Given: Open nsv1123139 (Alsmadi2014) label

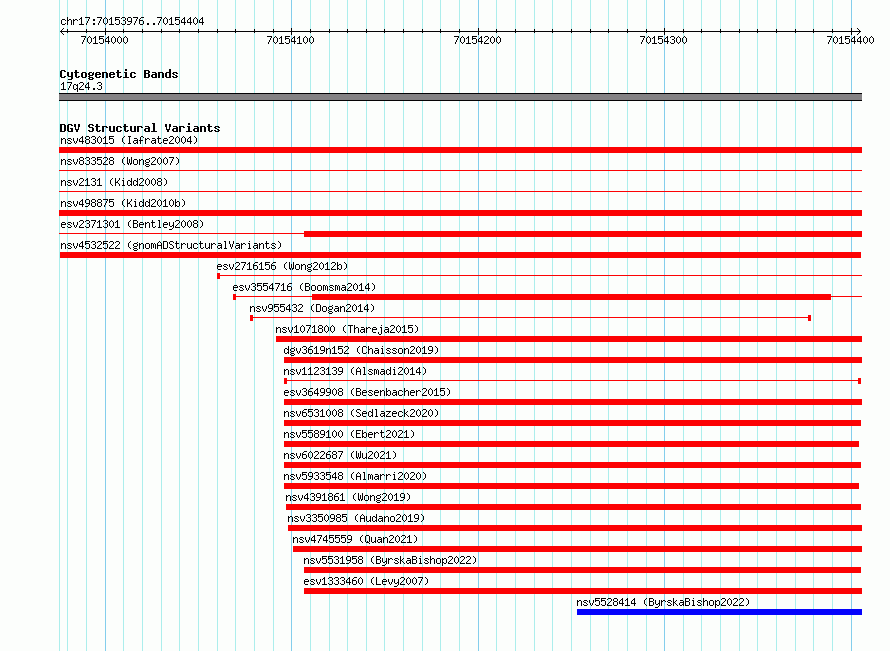Looking at the screenshot, I should point(355,371).
